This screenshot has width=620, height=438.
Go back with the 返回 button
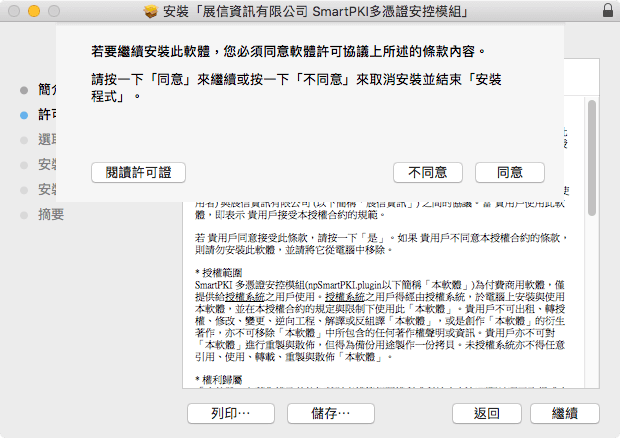coord(487,413)
